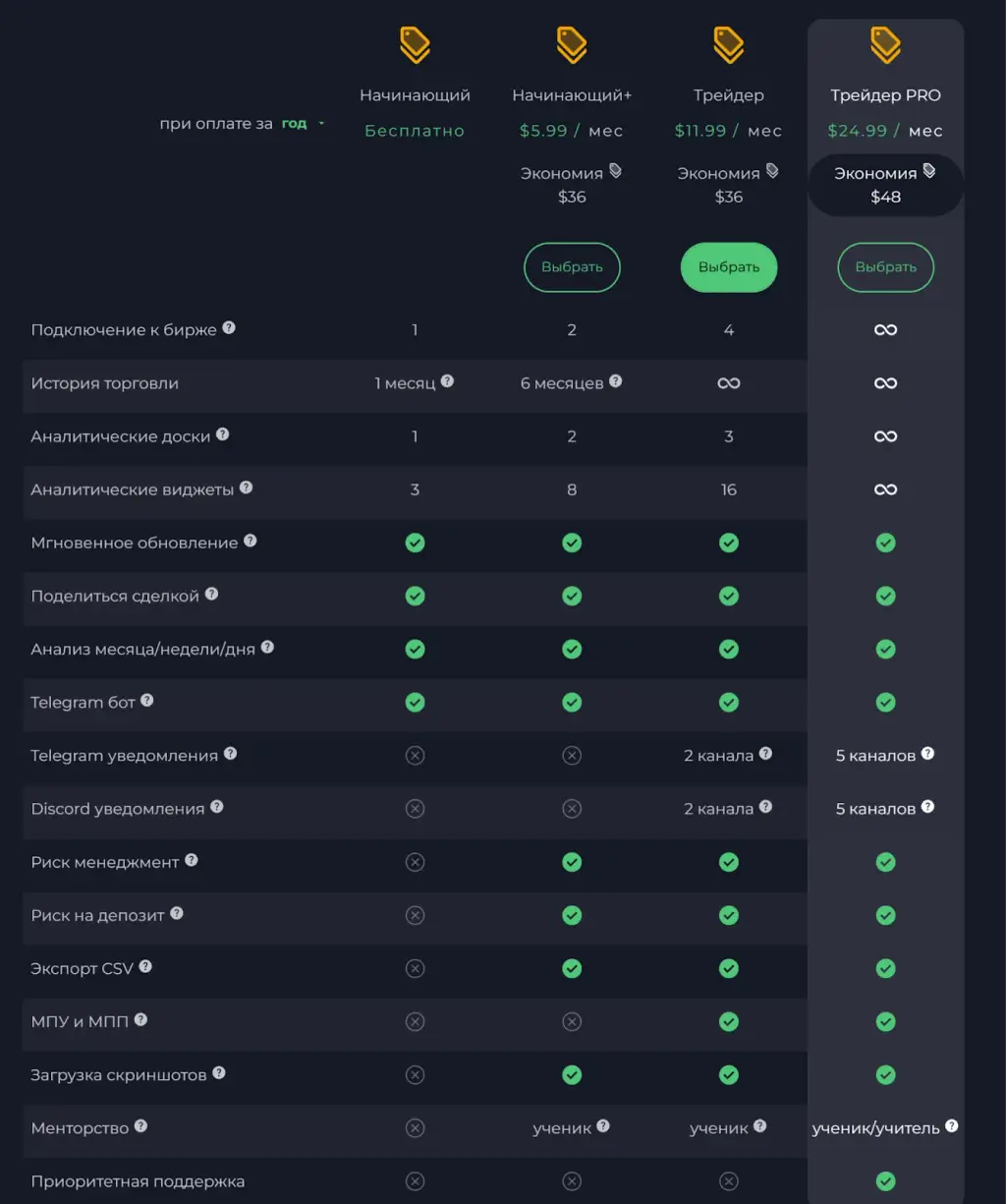
Task: Click Экономия tag icon under Трейдер price
Action: [x=772, y=171]
